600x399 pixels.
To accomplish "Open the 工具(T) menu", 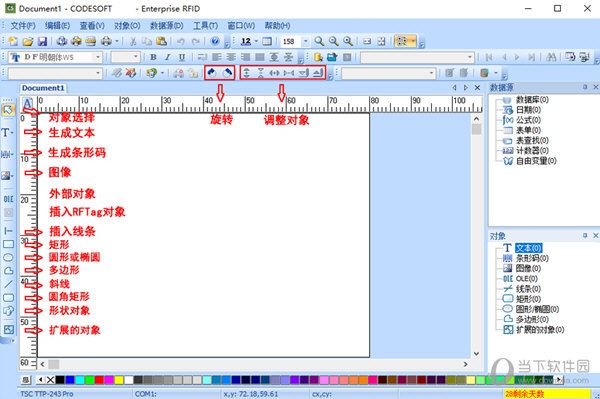I will 205,26.
